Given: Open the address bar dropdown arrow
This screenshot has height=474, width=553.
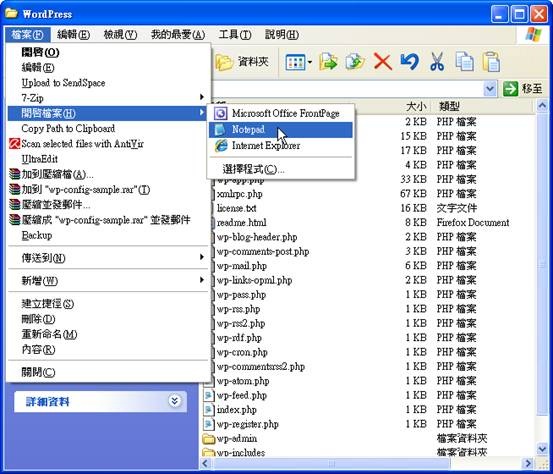Looking at the screenshot, I should [x=490, y=89].
